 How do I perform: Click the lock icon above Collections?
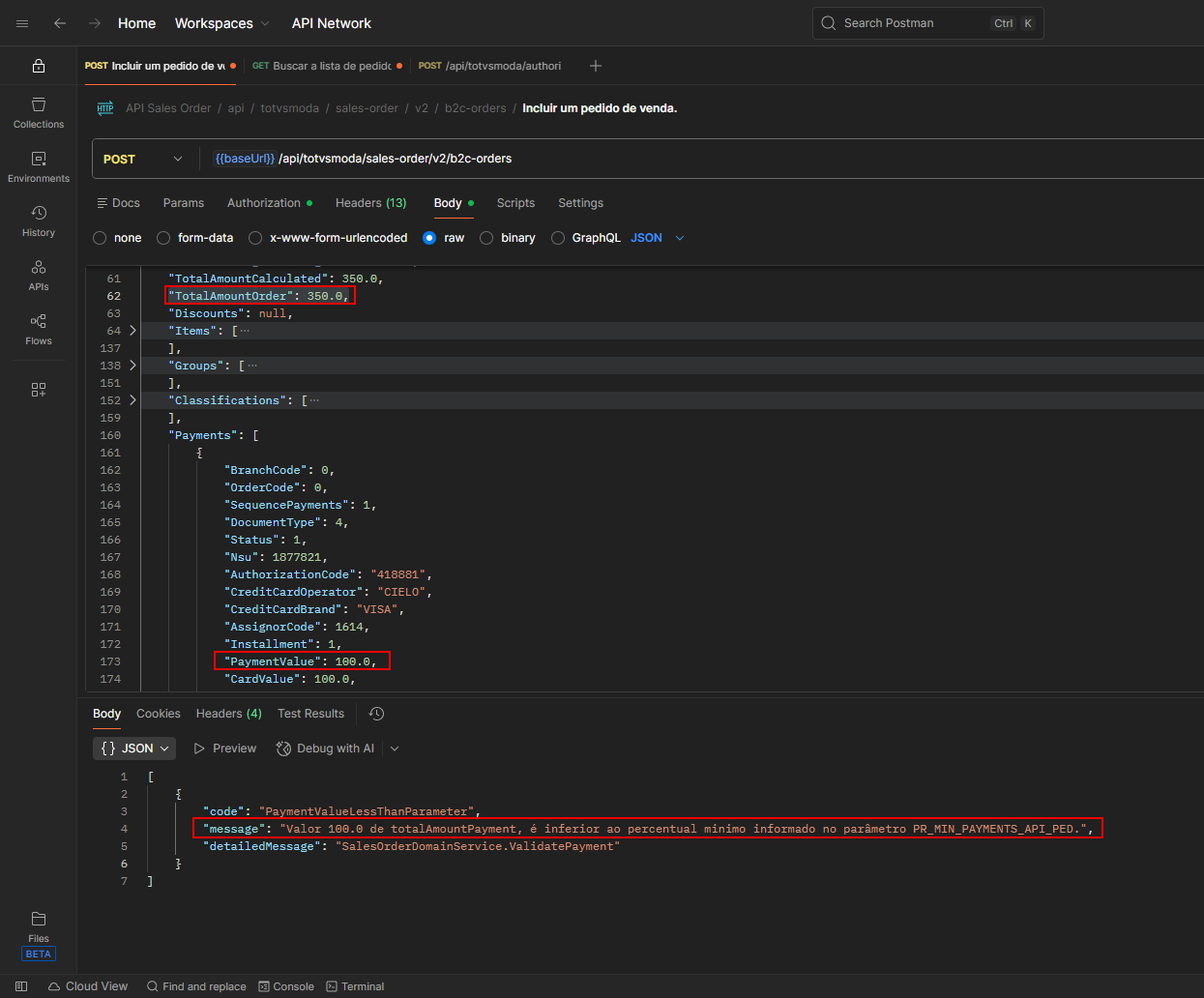tap(39, 66)
